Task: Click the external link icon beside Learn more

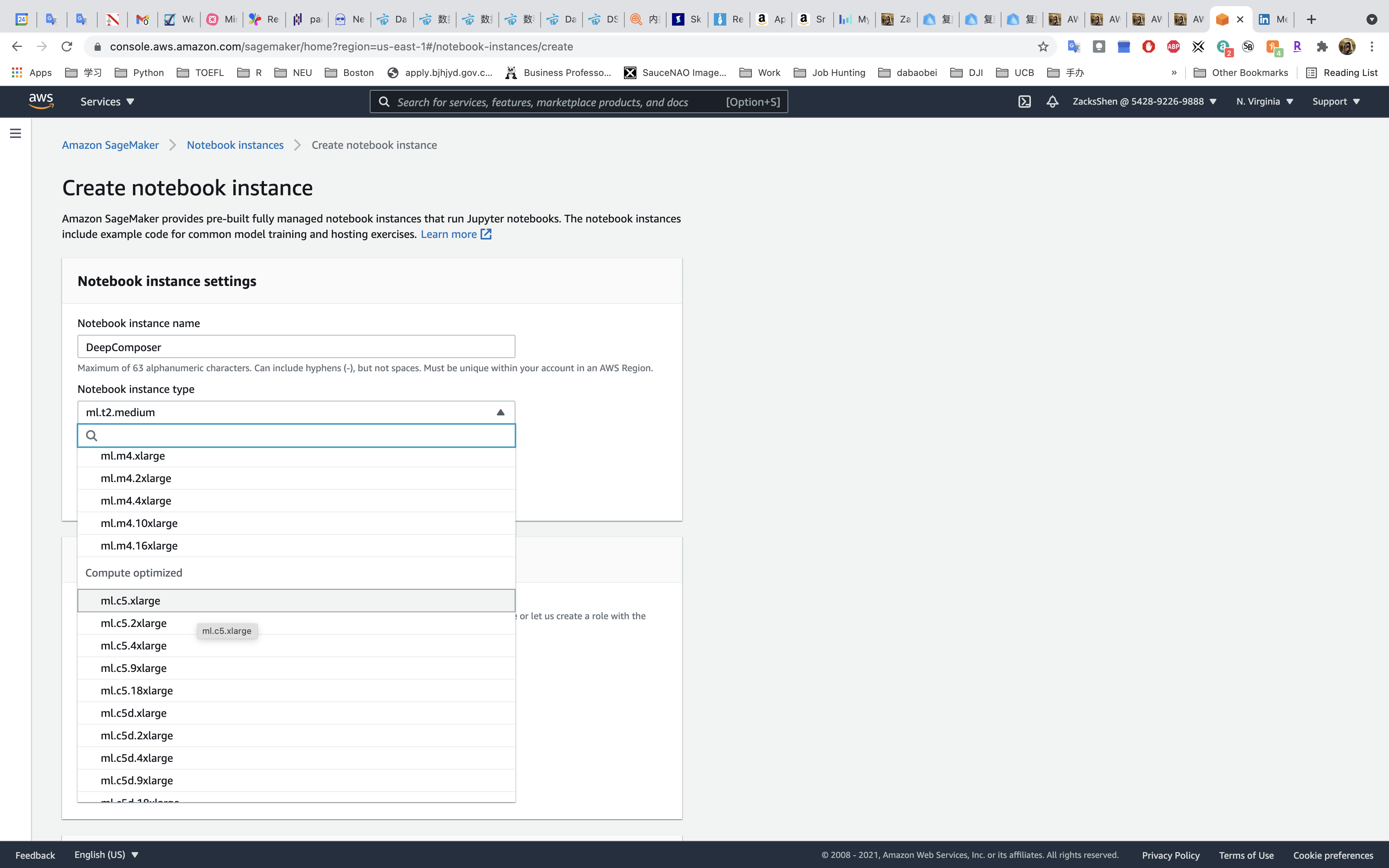Action: click(x=486, y=234)
